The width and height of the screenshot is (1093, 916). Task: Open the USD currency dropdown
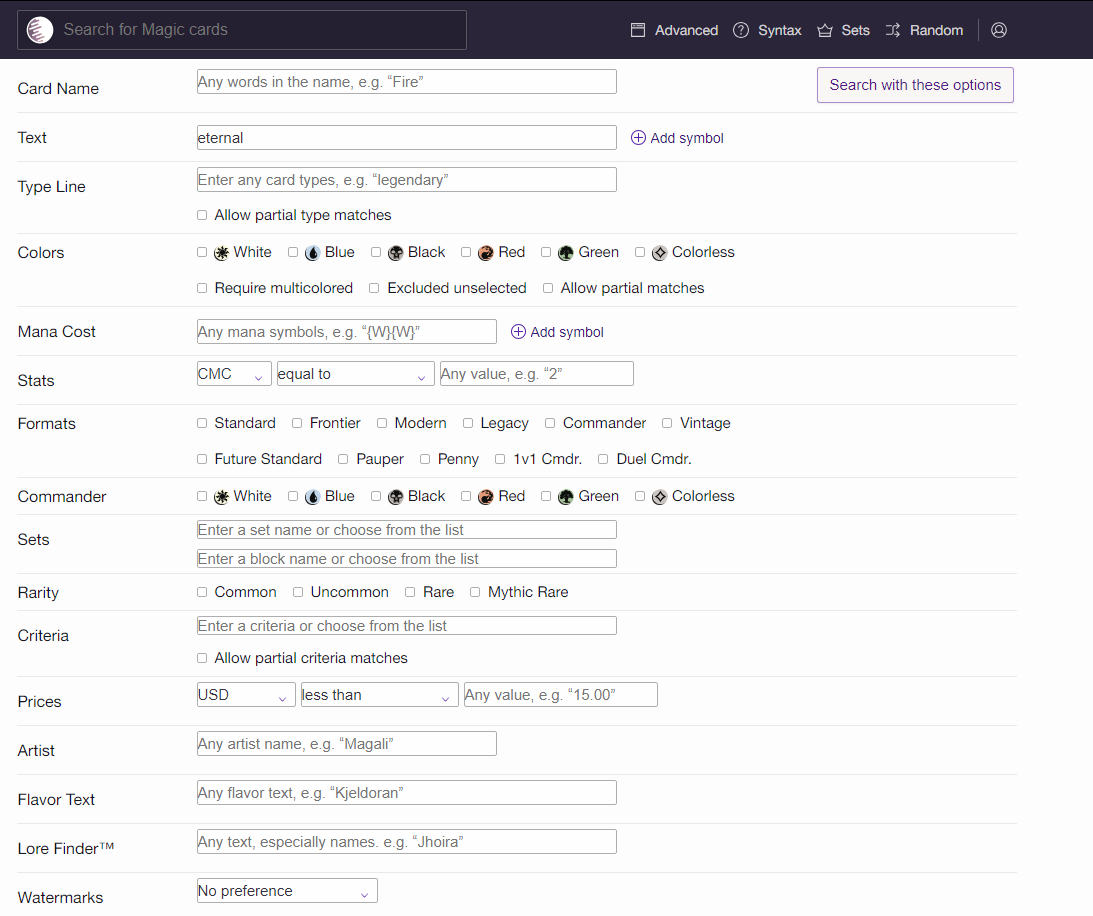click(246, 695)
